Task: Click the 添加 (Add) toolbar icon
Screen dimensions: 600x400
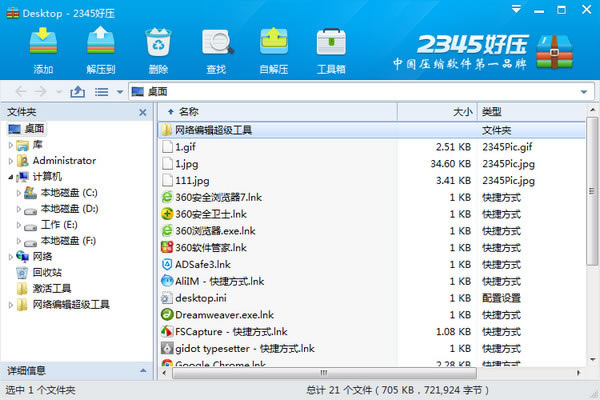Action: 43,47
